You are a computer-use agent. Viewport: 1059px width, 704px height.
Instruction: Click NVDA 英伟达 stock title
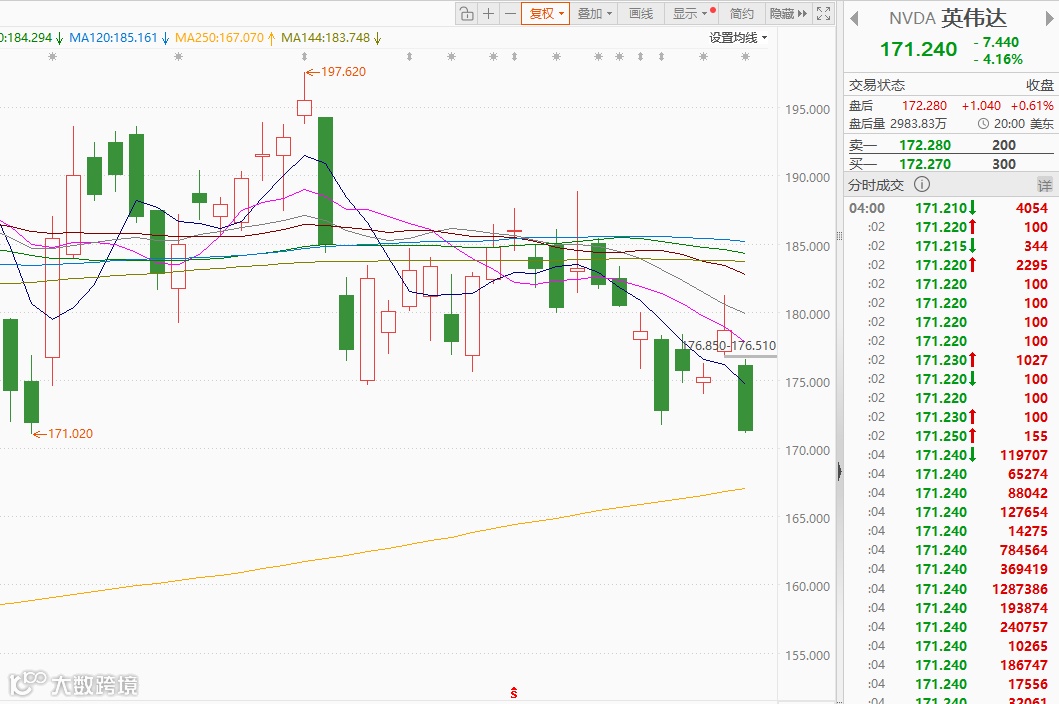(x=947, y=18)
